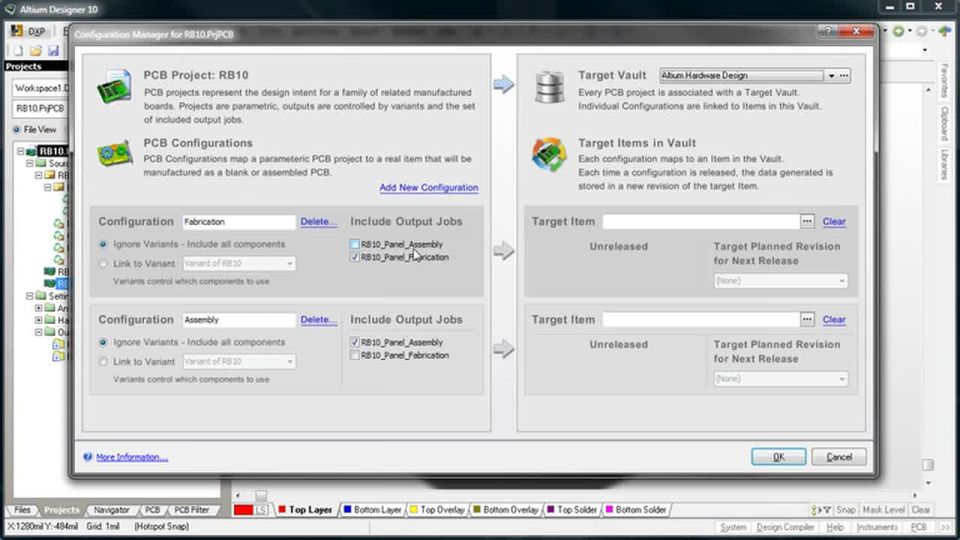Expand the folder node below Settings
The height and width of the screenshot is (540, 960).
tap(39, 308)
